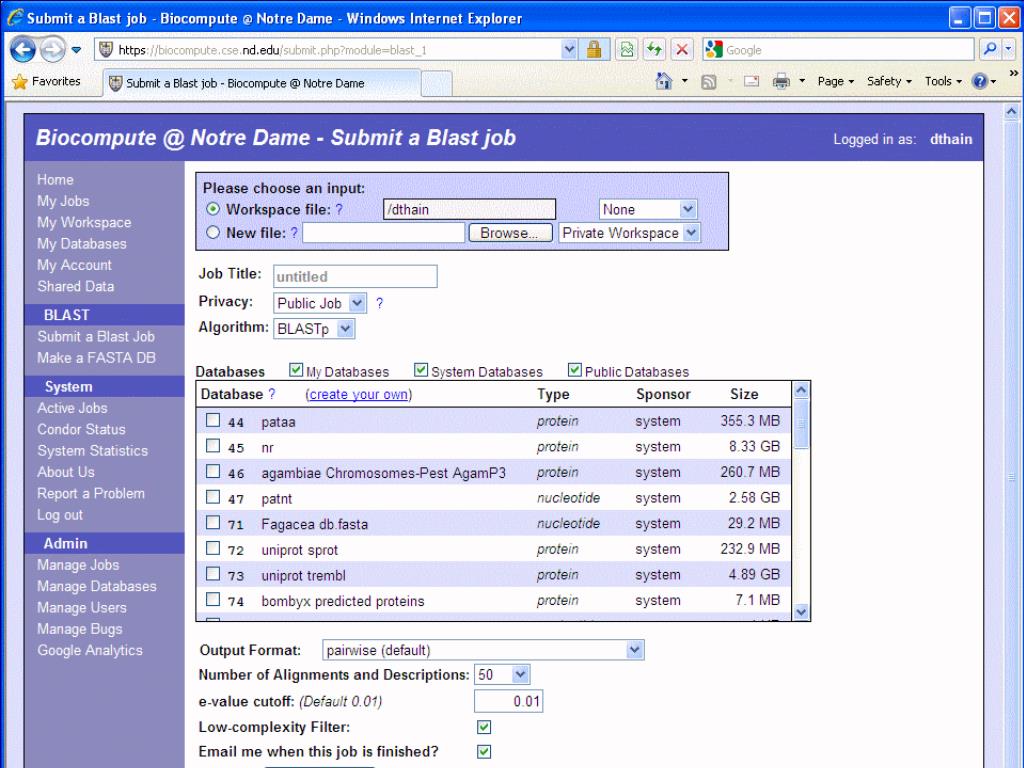Click the Workspace file path field
Viewport: 1024px width, 768px height.
tap(470, 210)
